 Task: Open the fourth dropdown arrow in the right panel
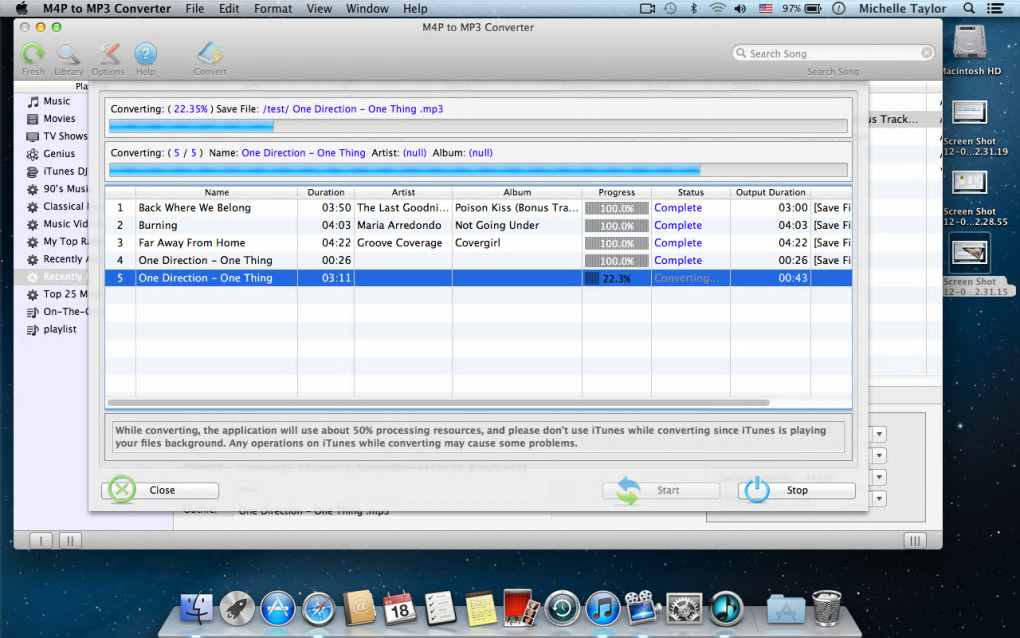[879, 498]
